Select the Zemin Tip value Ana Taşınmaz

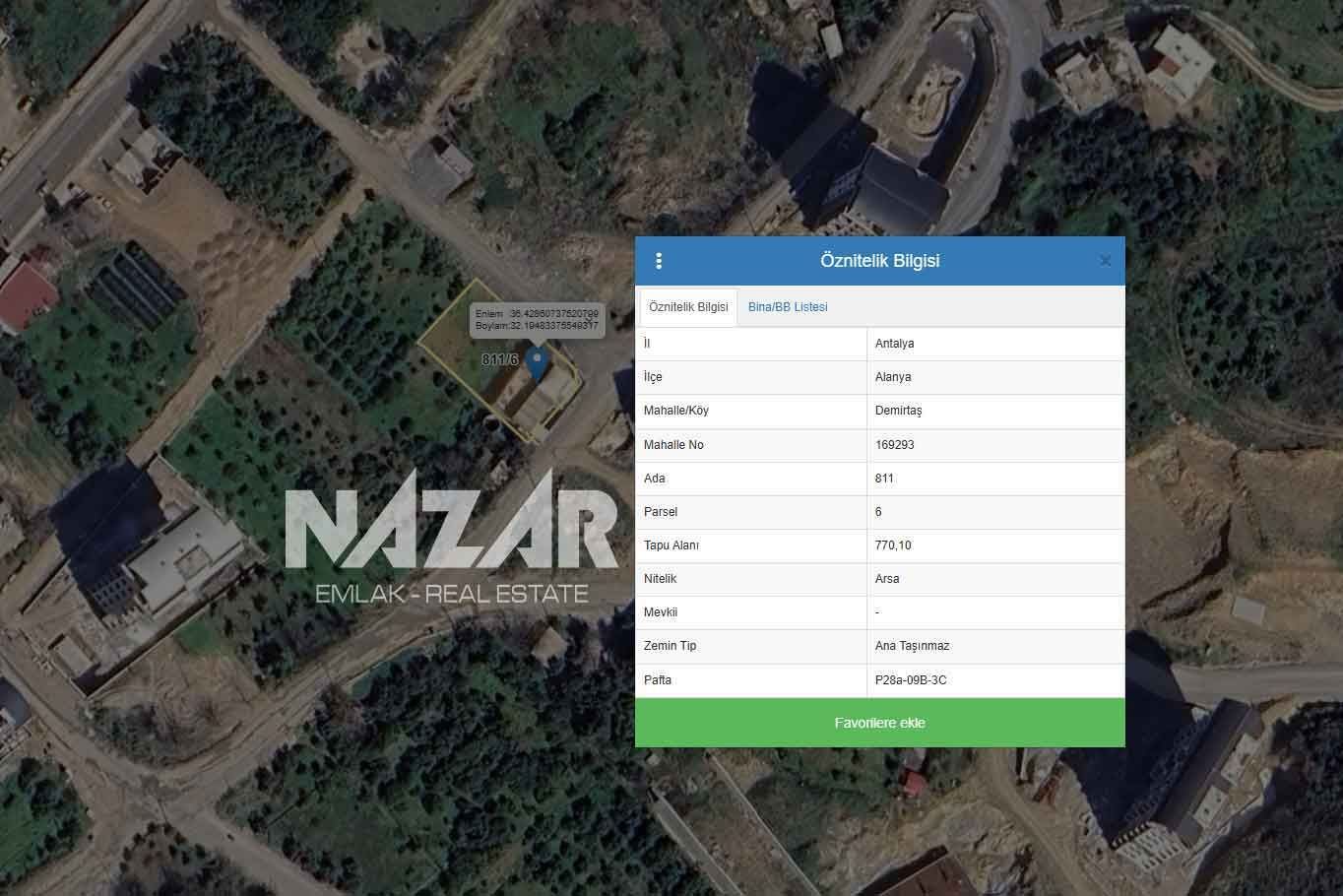pyautogui.click(x=913, y=646)
